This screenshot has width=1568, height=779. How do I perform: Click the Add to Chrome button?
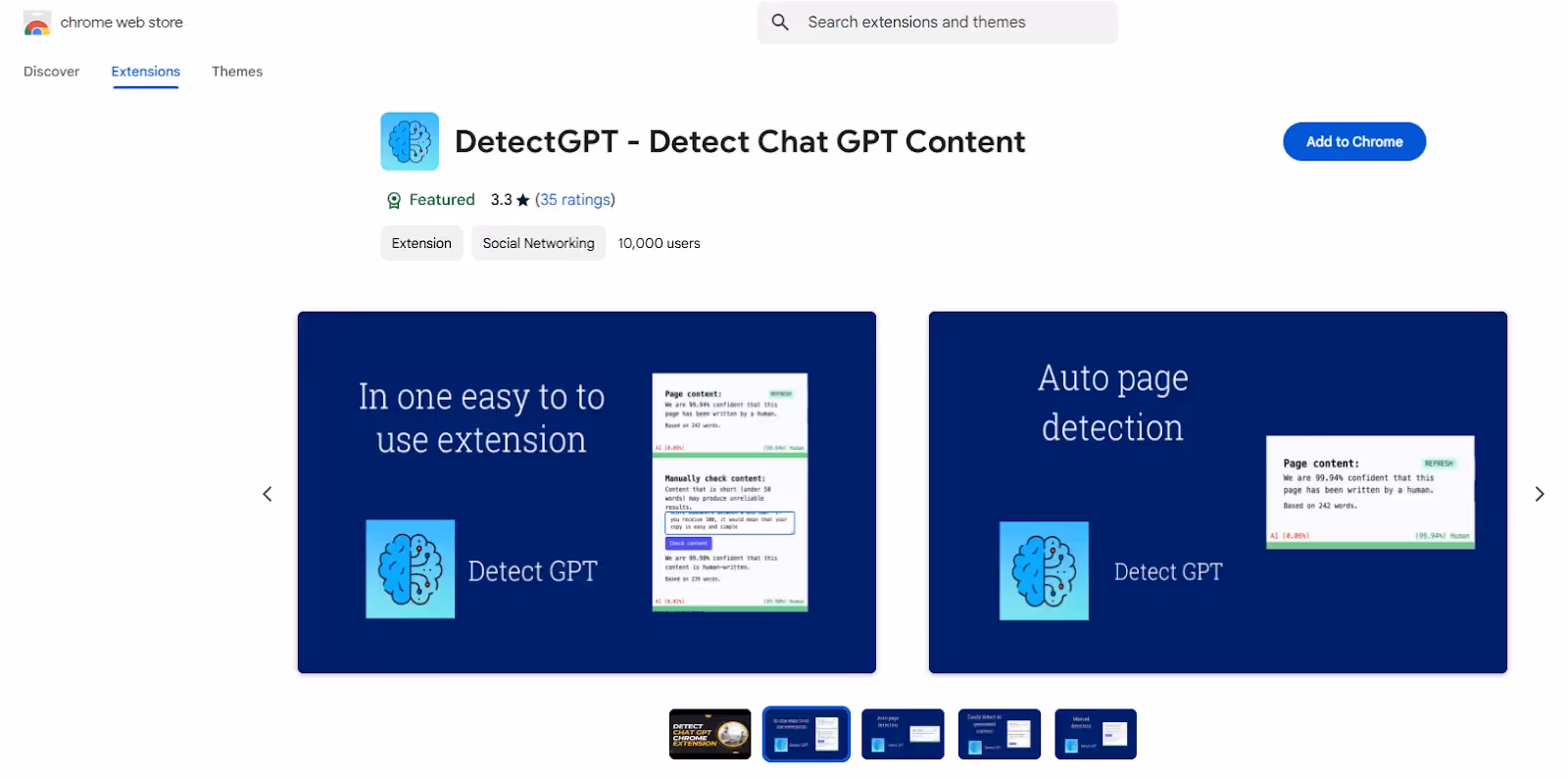click(1354, 142)
